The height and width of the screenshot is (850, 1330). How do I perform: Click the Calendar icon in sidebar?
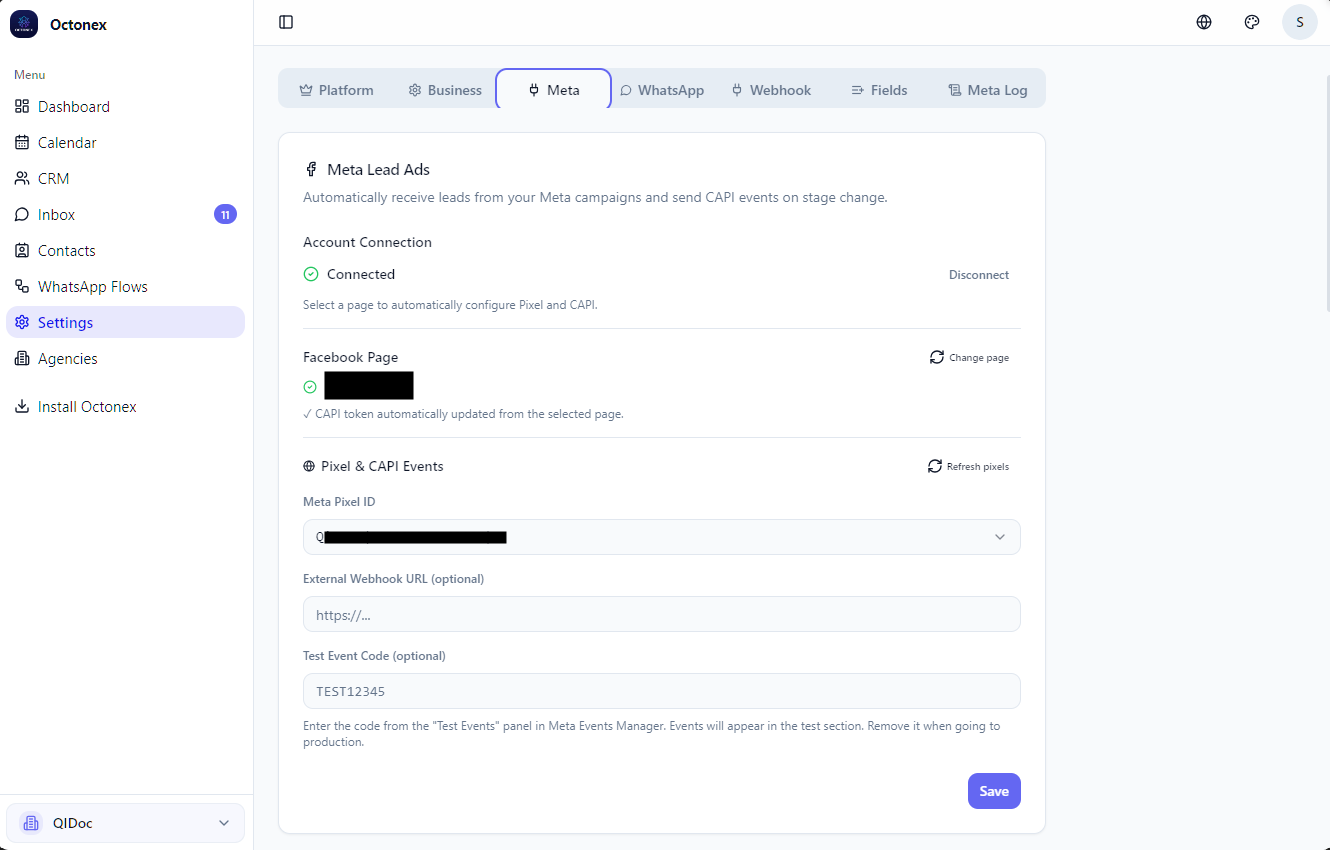tap(22, 142)
